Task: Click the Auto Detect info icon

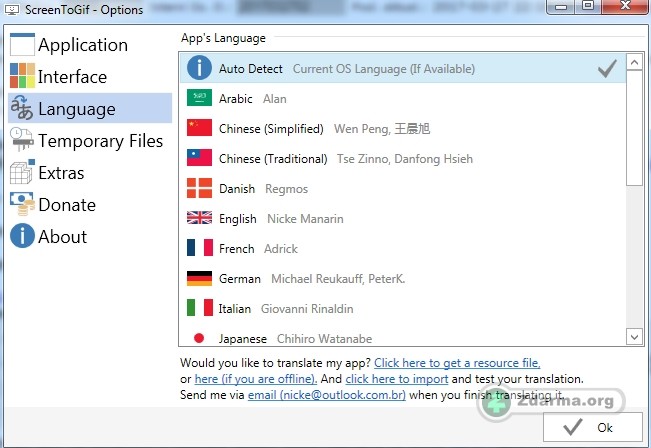Action: tap(199, 68)
